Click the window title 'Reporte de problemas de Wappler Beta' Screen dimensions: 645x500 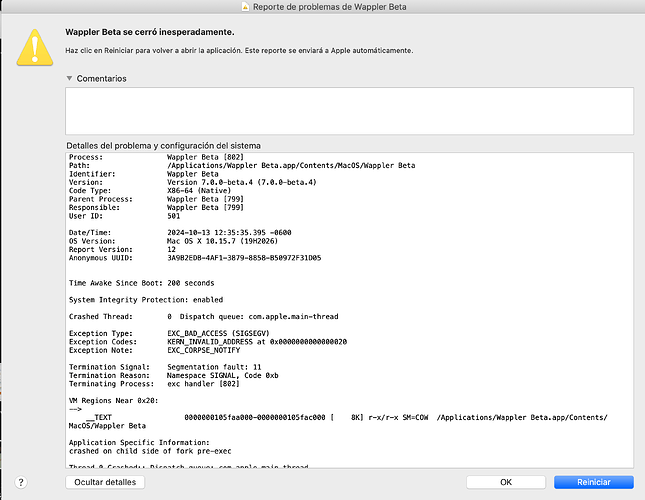click(x=329, y=8)
